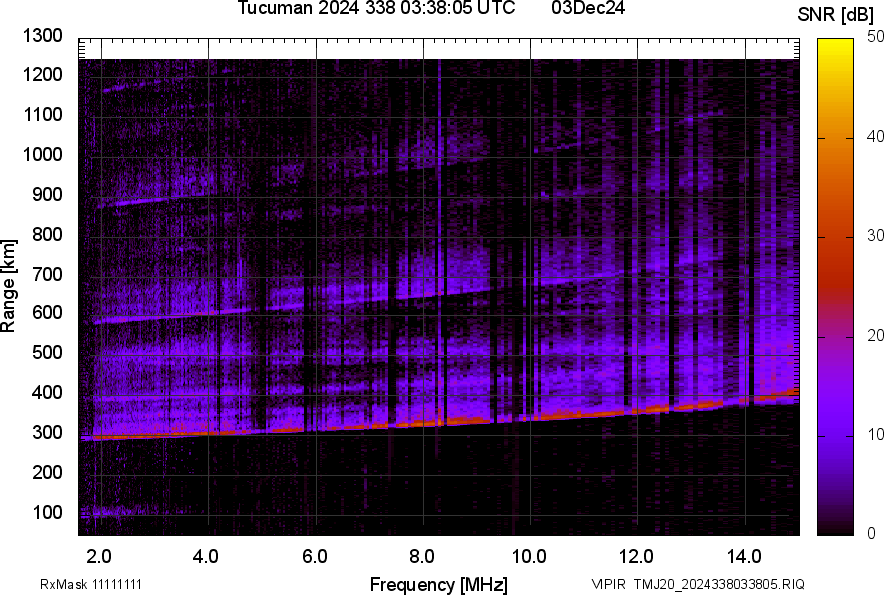This screenshot has width=884, height=595.
Task: Click the SNR [dB] colorbar heading
Action: point(836,15)
